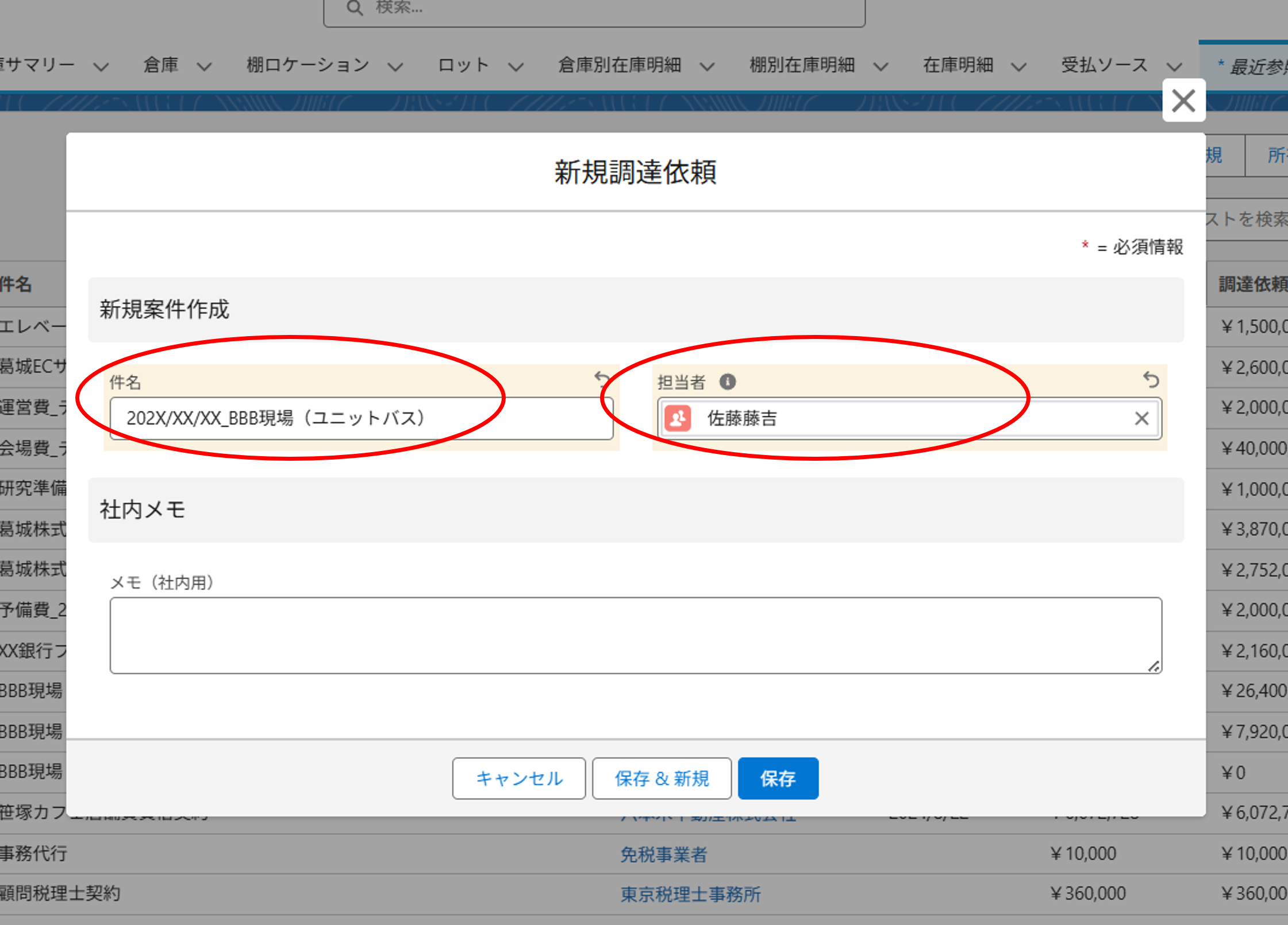Open the 倉庫 tab
The width and height of the screenshot is (1288, 925).
(x=161, y=65)
